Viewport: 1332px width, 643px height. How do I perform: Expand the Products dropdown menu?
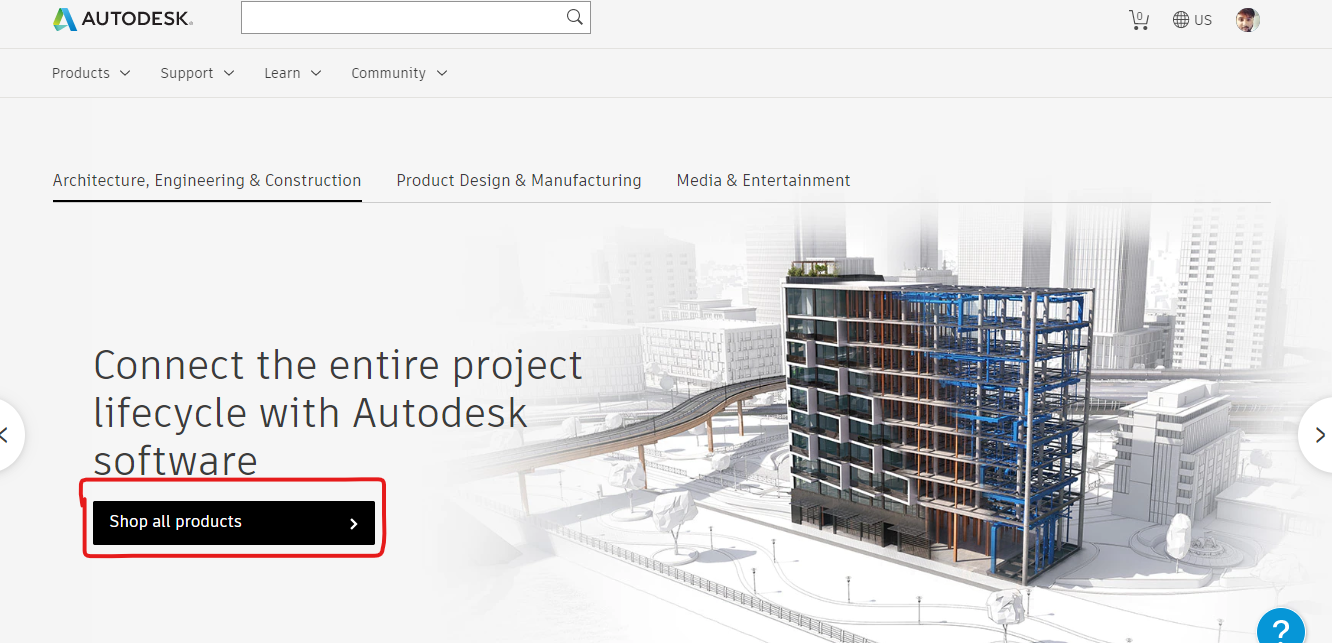pyautogui.click(x=91, y=73)
